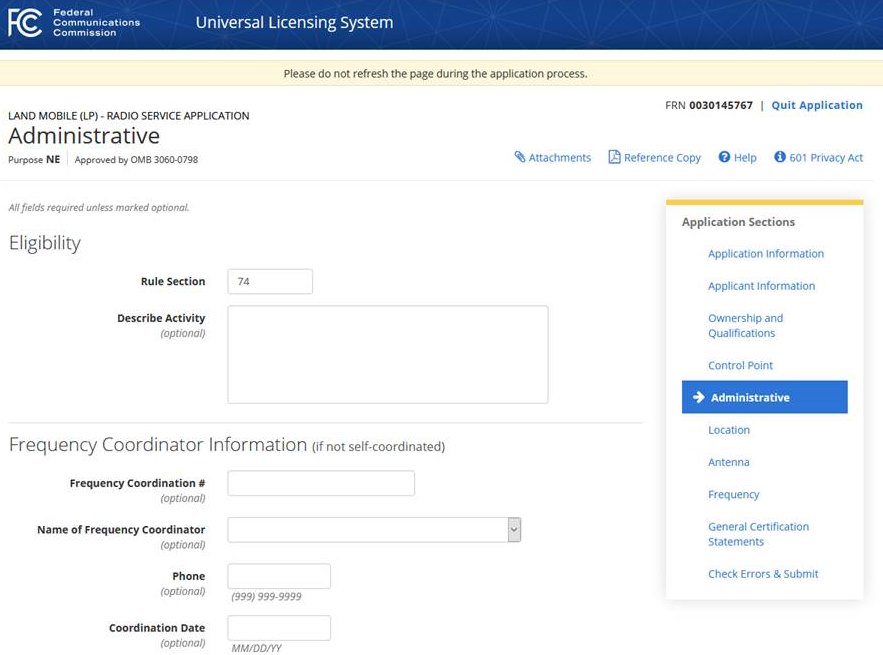Viewport: 883px width, 655px height.
Task: Go to the Frequency section
Action: 734,494
